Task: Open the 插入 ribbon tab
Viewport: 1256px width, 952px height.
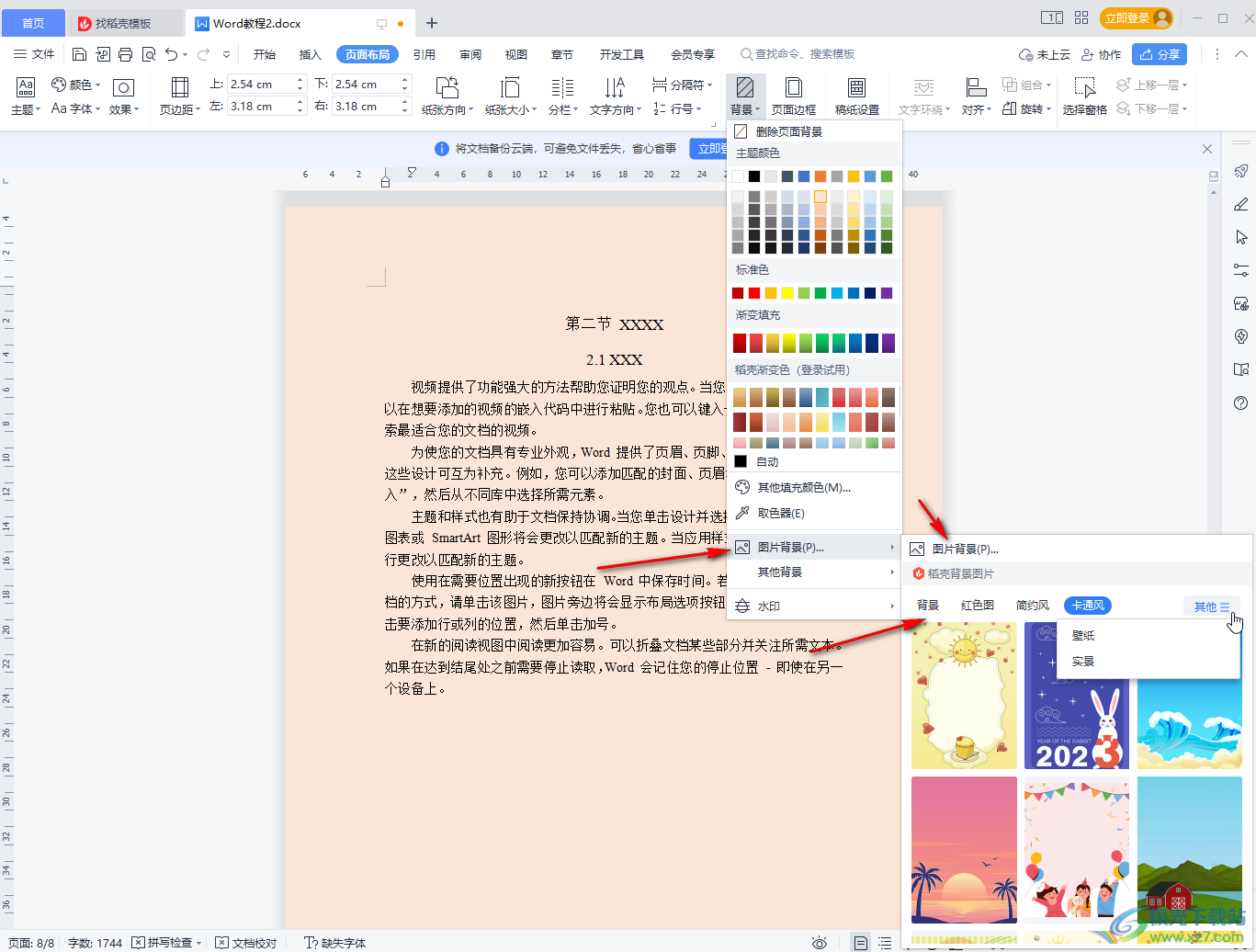Action: coord(311,54)
